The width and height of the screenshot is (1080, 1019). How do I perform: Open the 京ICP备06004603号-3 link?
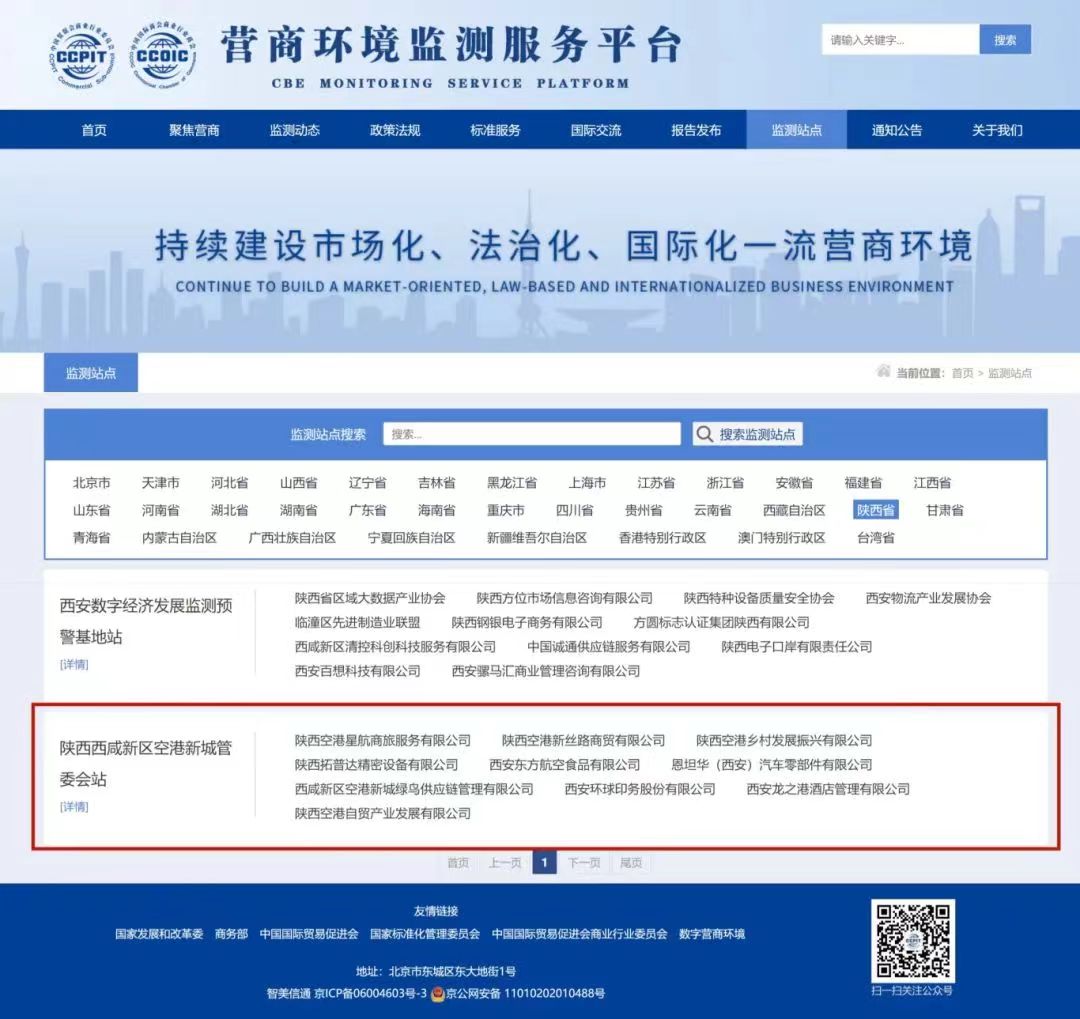pos(371,994)
